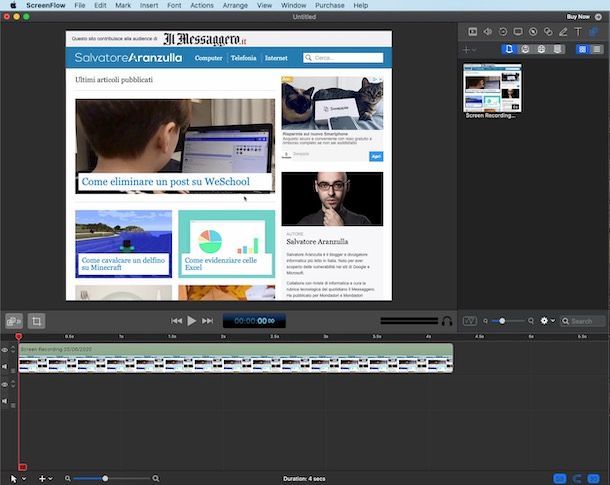Open the timeline add plus dropdown
Screen dimensions: 610x485
46,479
